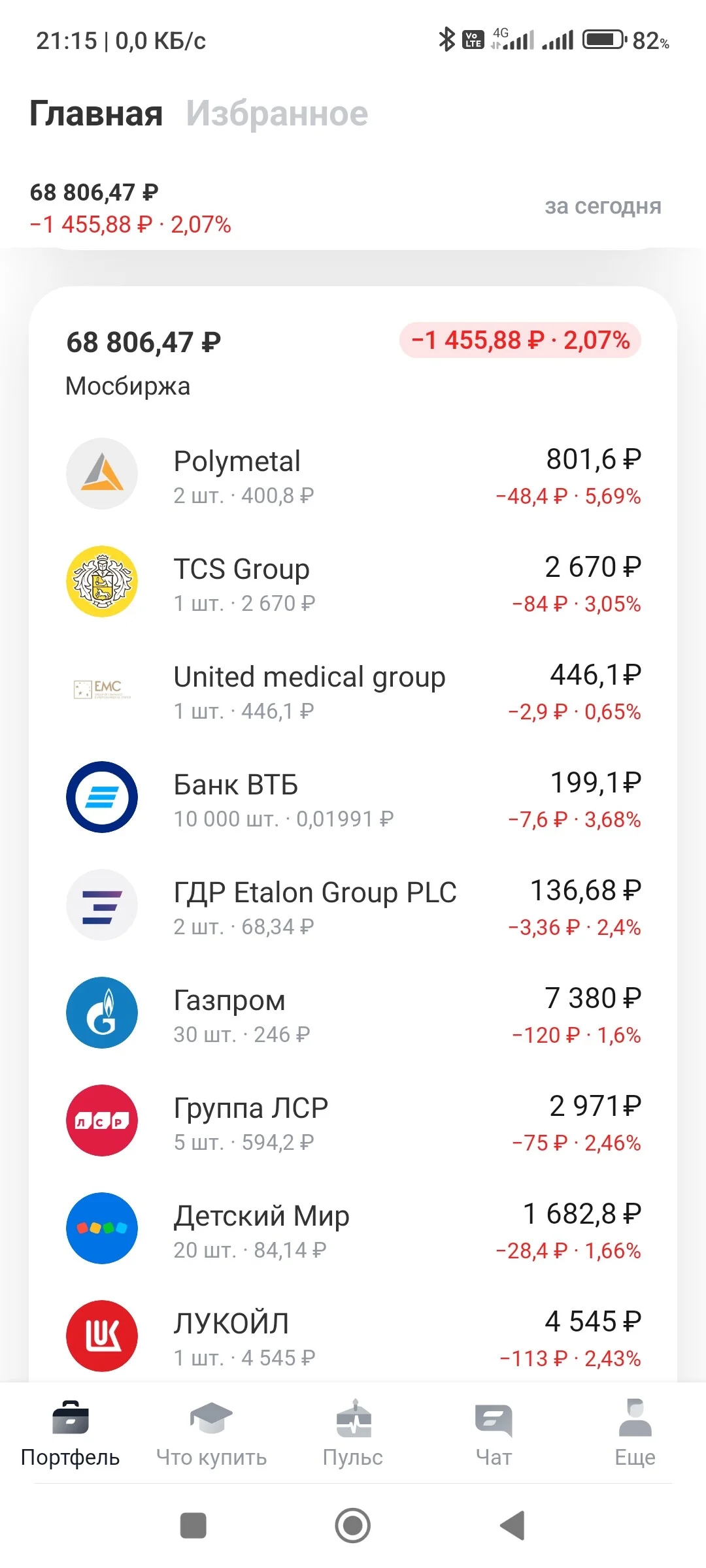Select the Детский Мир blue logo

click(102, 1228)
